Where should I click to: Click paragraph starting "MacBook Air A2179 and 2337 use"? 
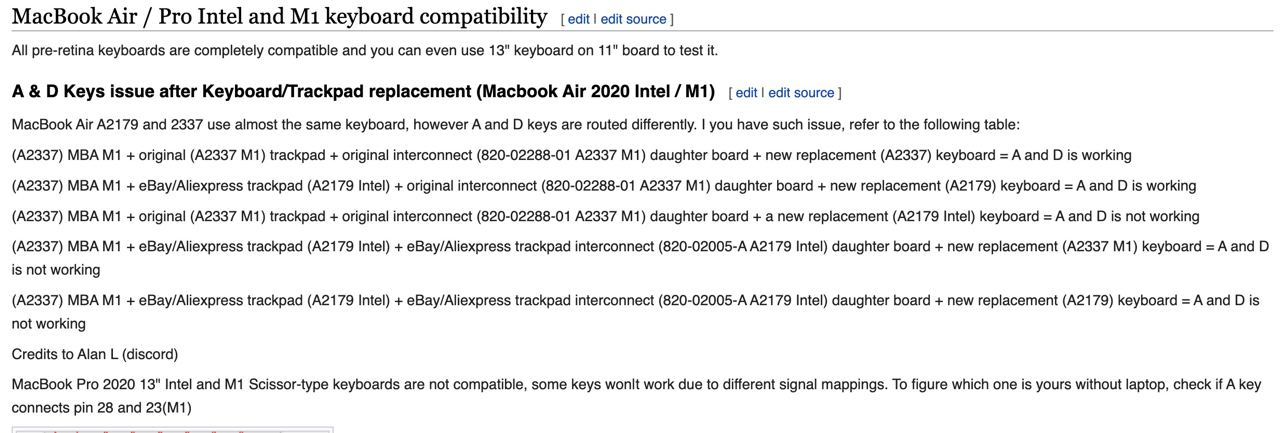point(516,125)
